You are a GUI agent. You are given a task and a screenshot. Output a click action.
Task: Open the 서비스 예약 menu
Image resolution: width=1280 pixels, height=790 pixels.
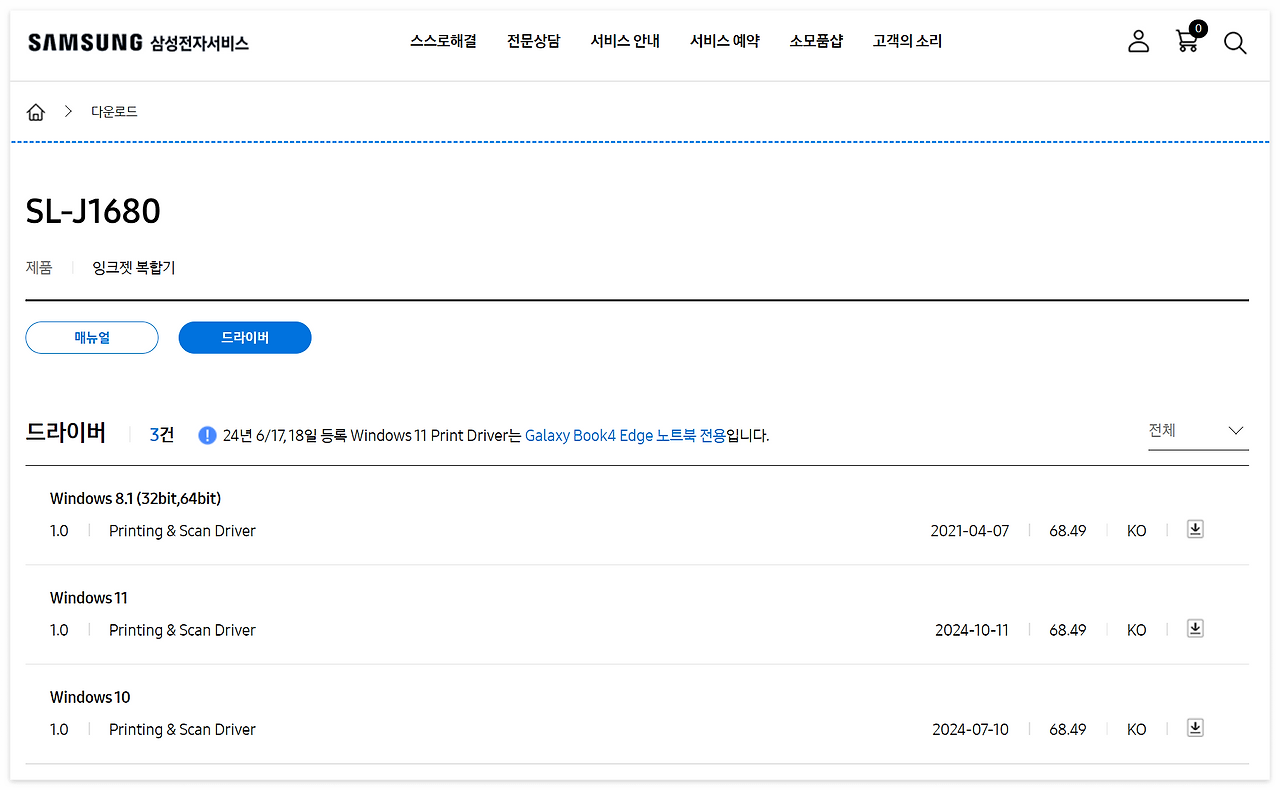(725, 41)
